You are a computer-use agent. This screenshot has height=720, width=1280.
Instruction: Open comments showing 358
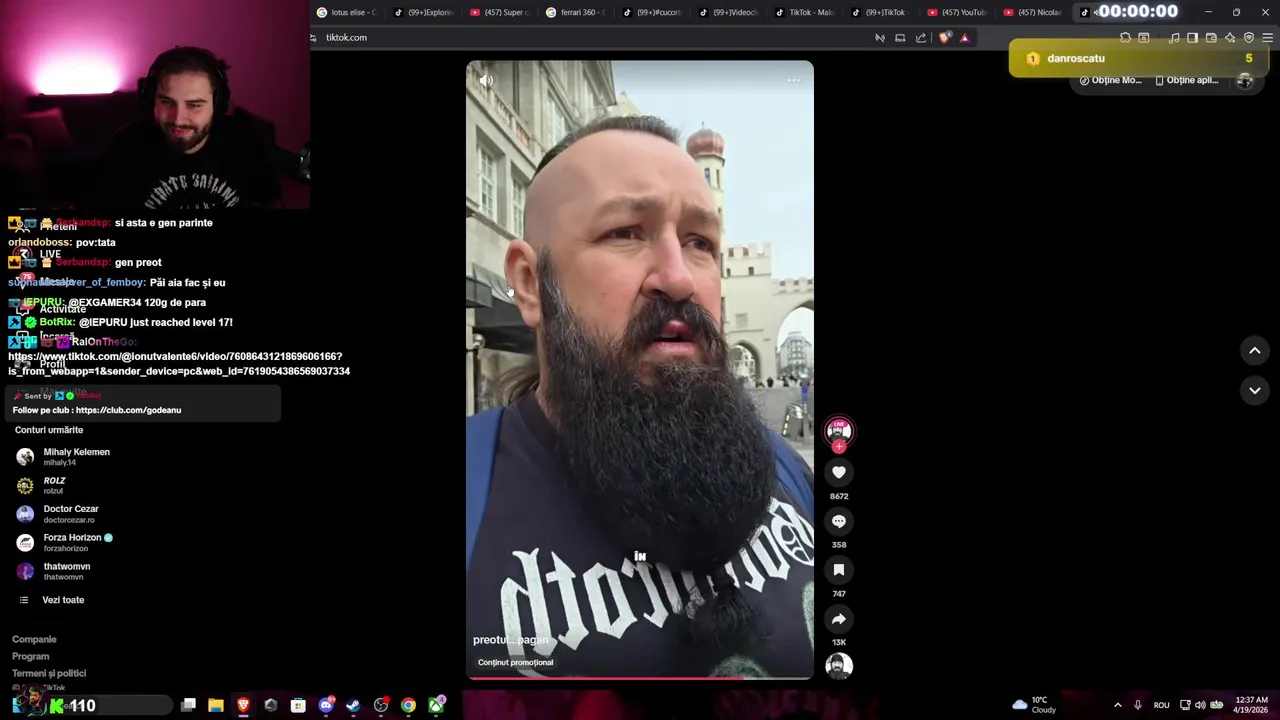tap(839, 521)
